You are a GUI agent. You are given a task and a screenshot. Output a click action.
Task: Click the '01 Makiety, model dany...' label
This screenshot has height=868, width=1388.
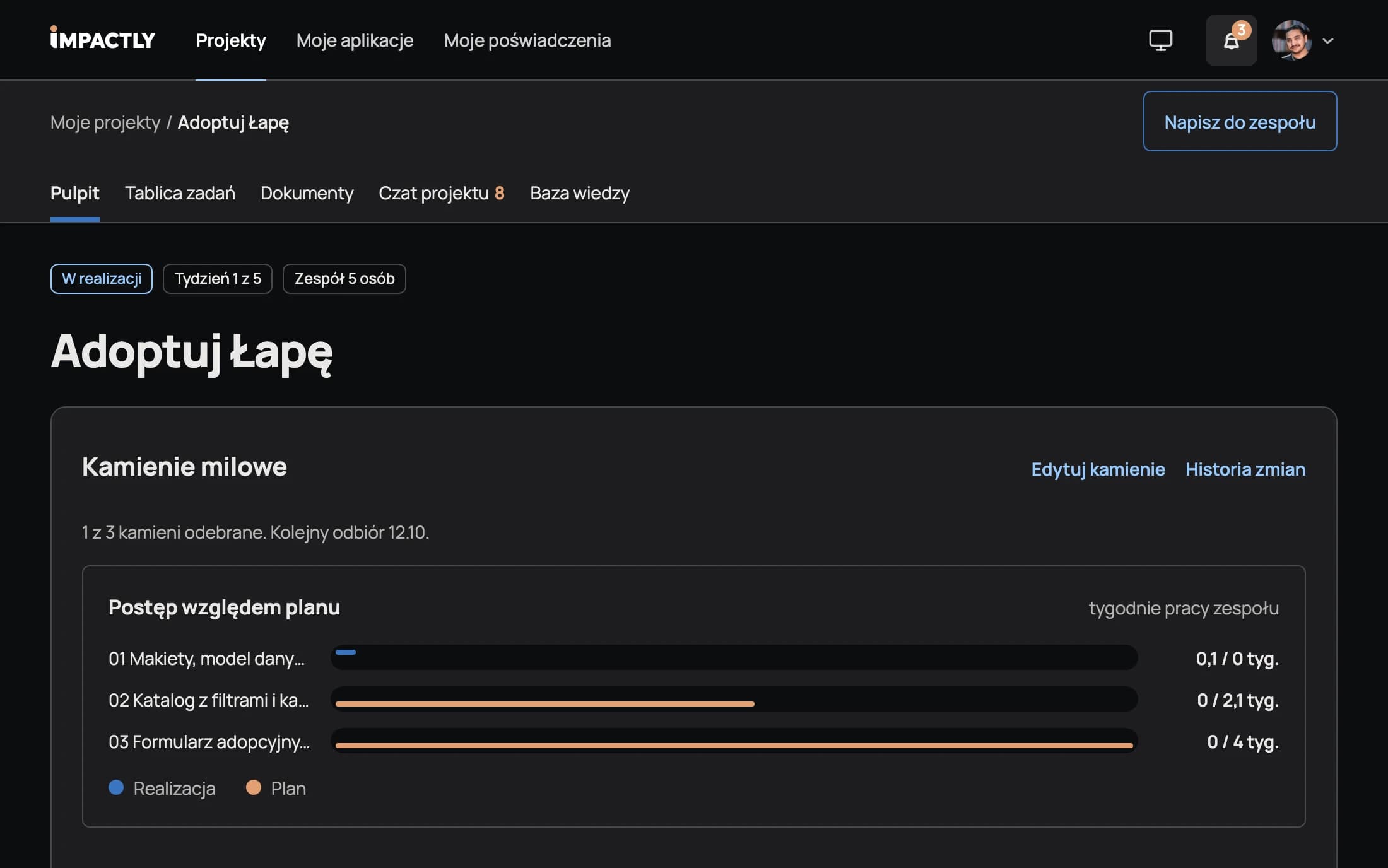tap(206, 659)
